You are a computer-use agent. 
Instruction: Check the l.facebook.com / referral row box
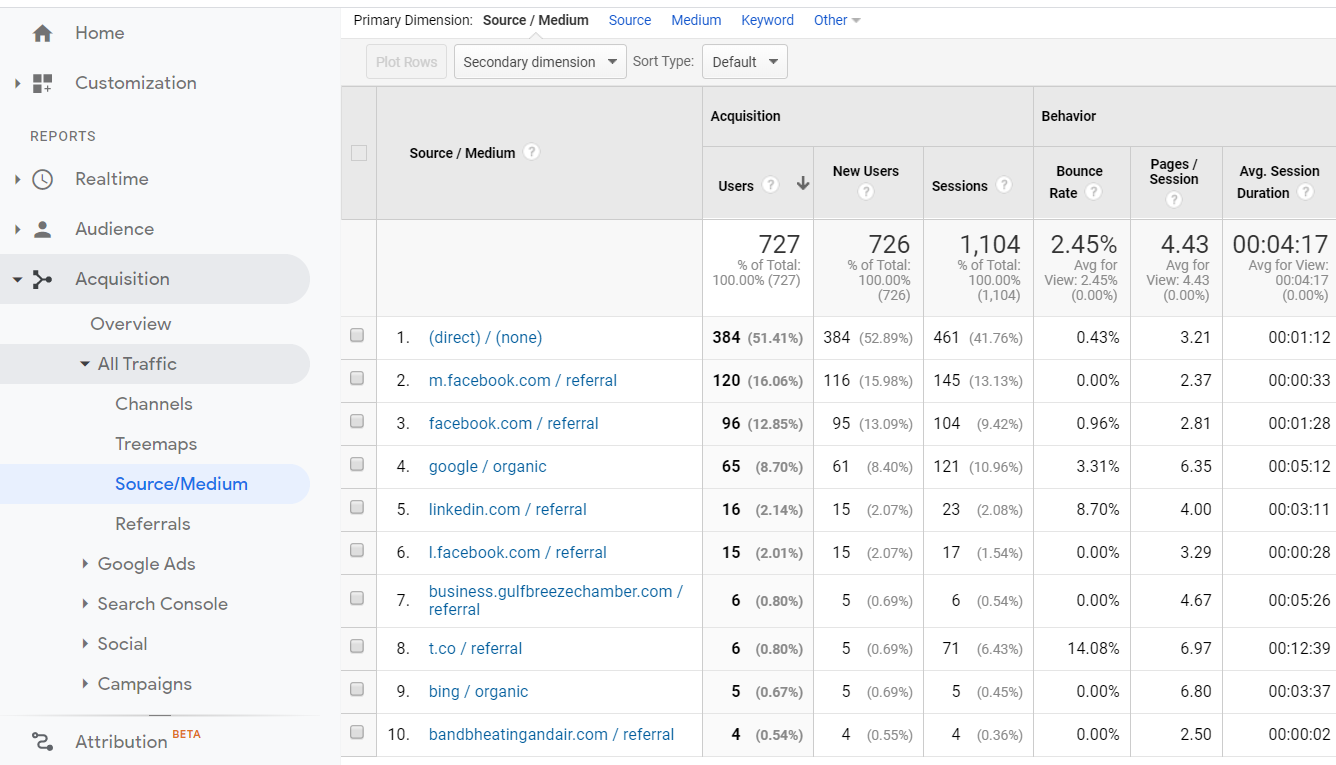357,551
